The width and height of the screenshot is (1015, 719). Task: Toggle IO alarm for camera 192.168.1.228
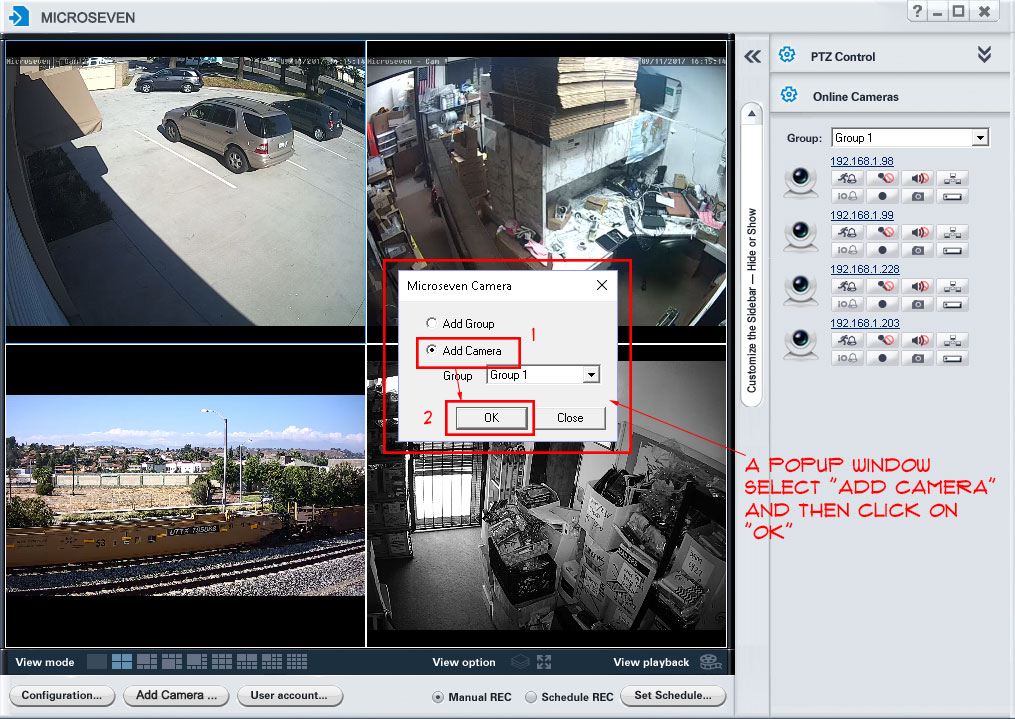tap(847, 304)
